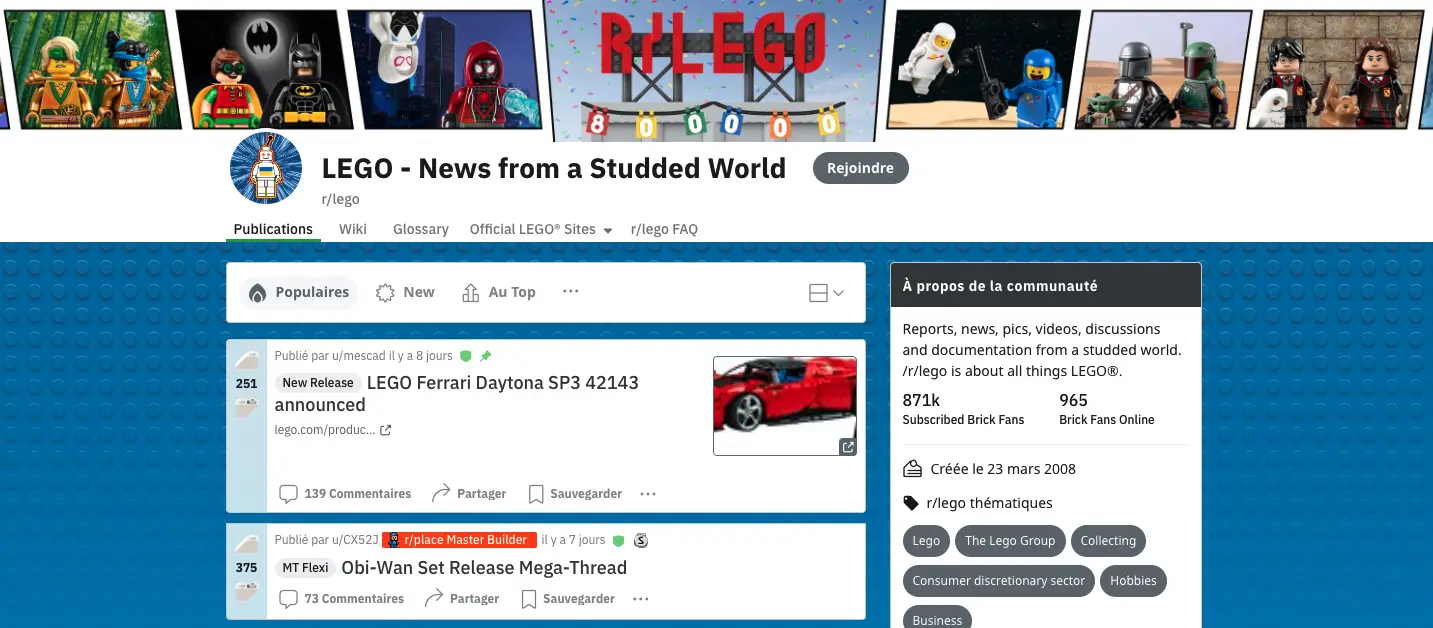Open the LEGO Ferrari Daytona SP3 42143 post title
Image resolution: width=1433 pixels, height=628 pixels.
click(457, 394)
